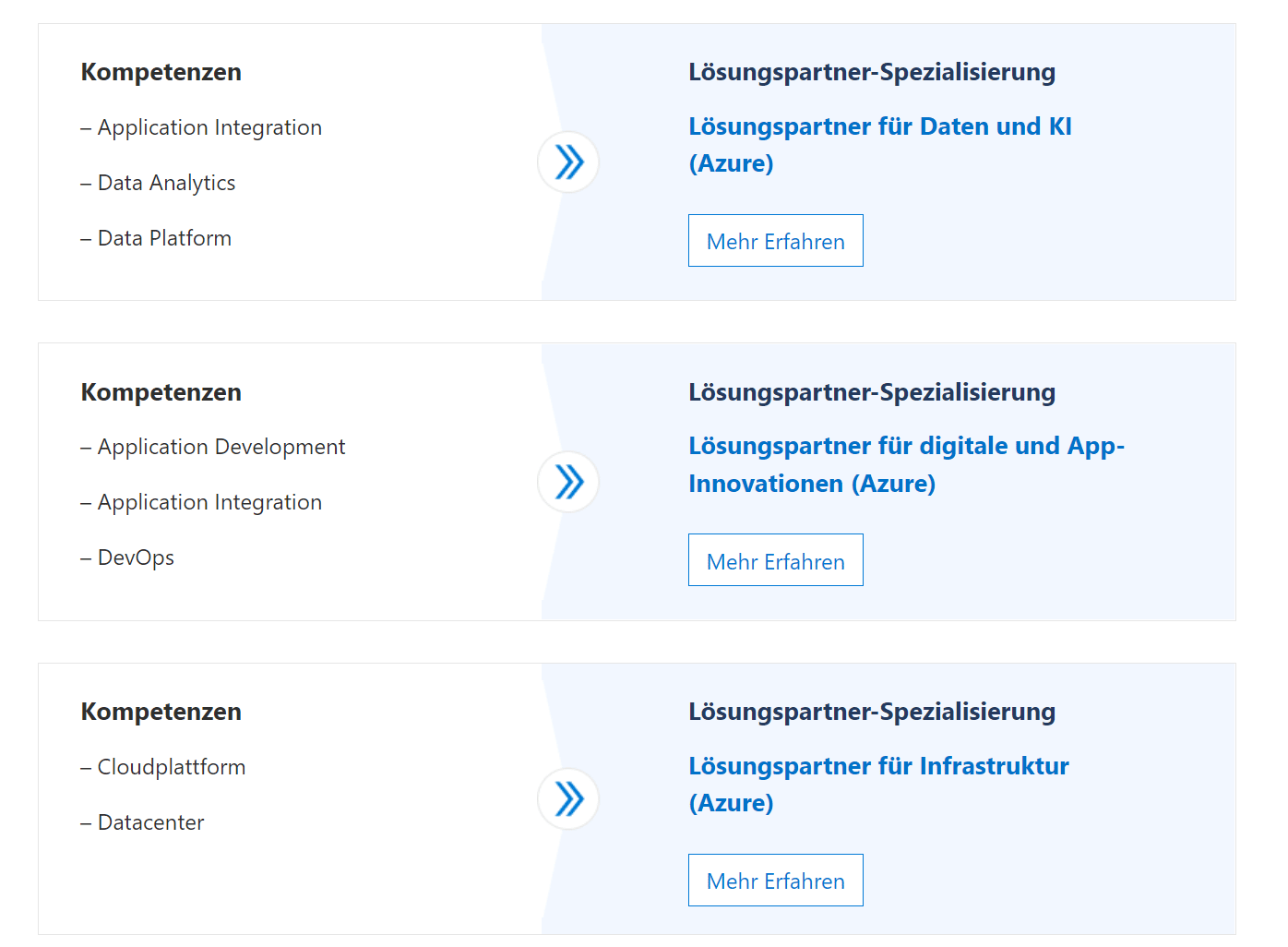Click double-chevron icon in Daten und KI card
Screen dimensions: 1288x947
(568, 162)
